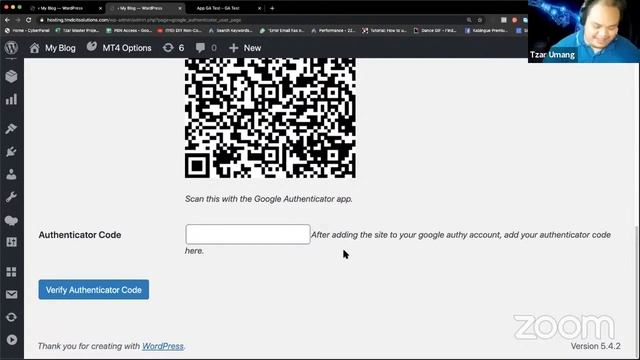
Task: Open the circular arrows sync sidebar icon
Action: pos(11,317)
